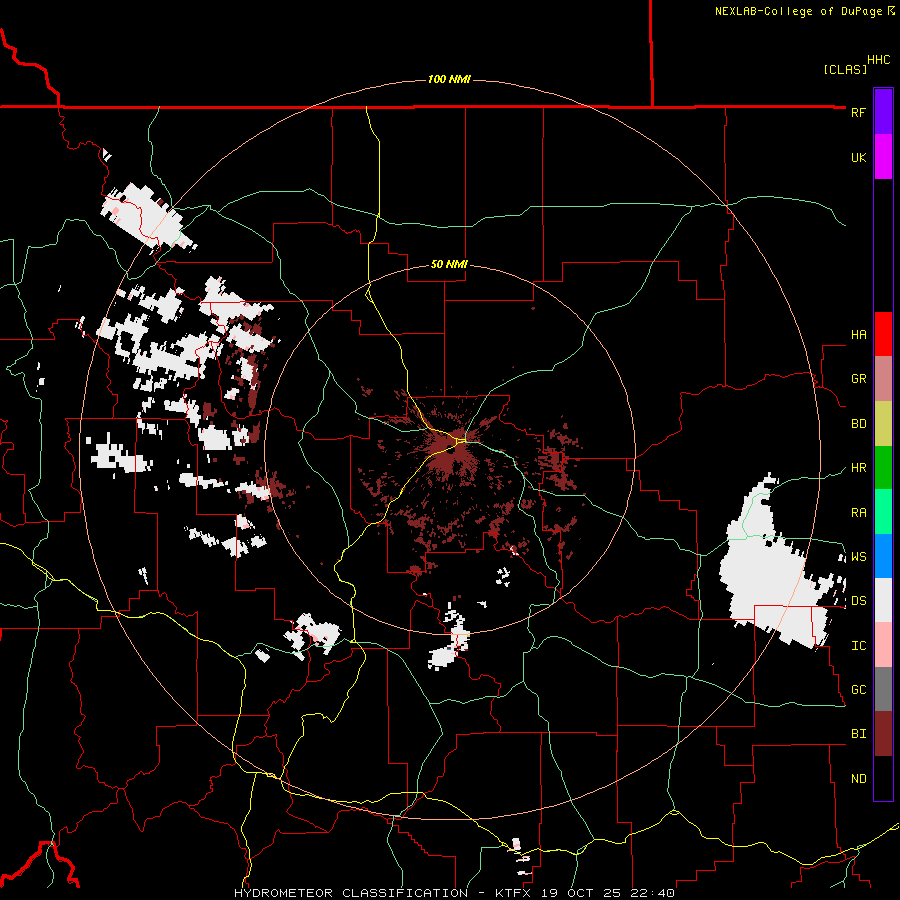Click the HA legend label

[x=858, y=334]
